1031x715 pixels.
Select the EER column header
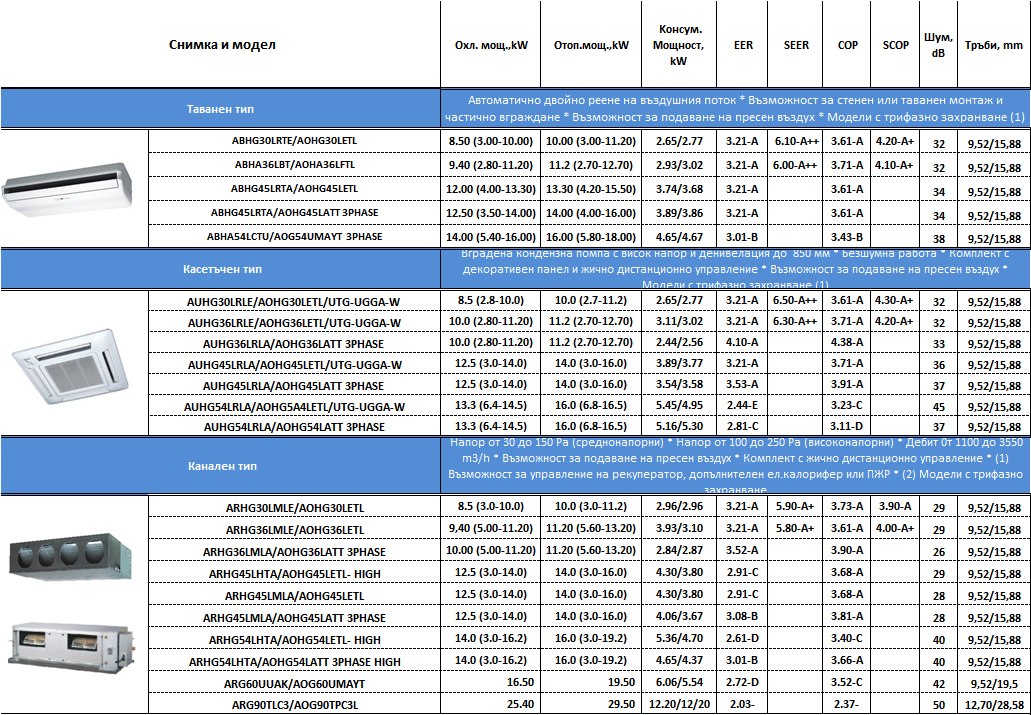[x=744, y=45]
